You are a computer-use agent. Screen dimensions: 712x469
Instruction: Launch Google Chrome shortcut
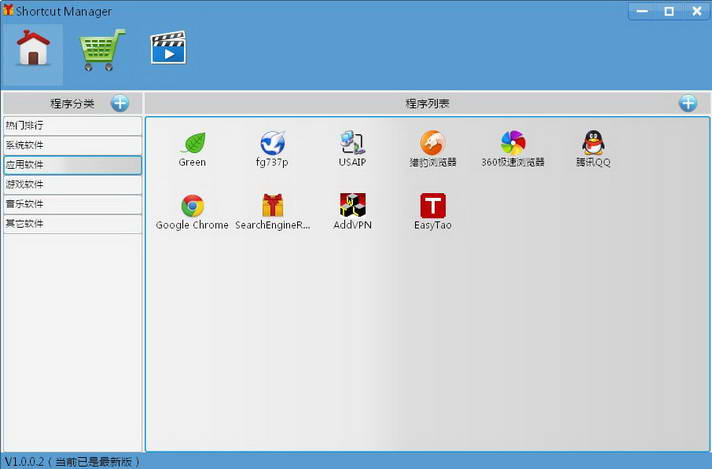pos(192,212)
